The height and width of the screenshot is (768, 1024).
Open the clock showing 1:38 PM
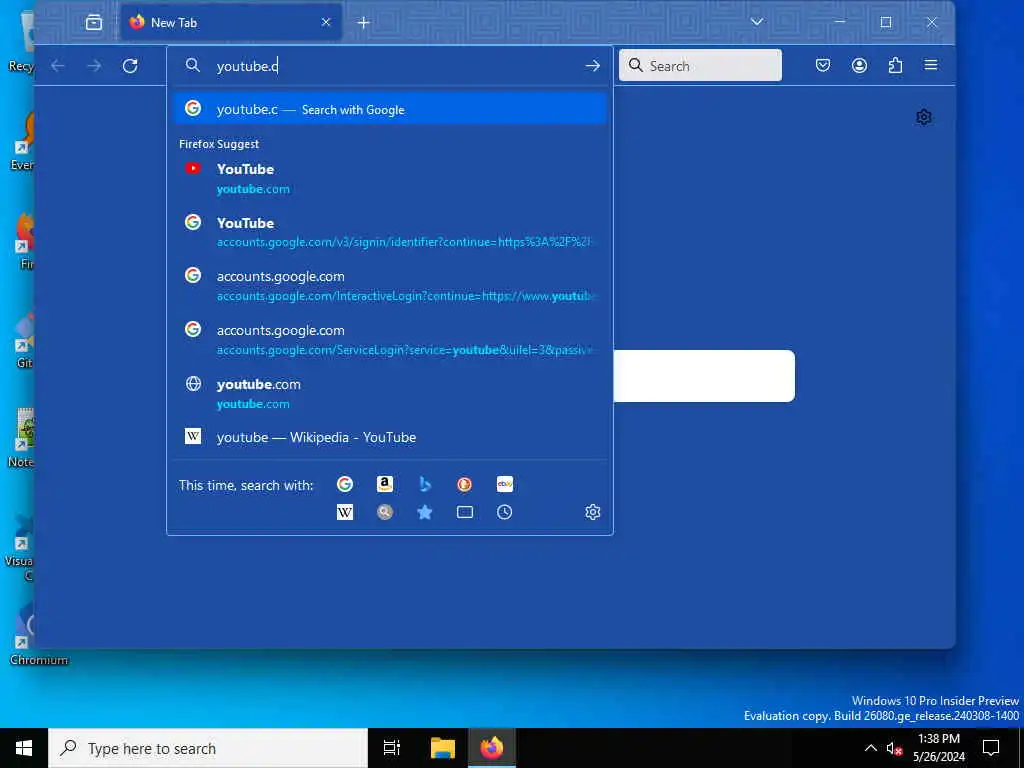tap(938, 748)
